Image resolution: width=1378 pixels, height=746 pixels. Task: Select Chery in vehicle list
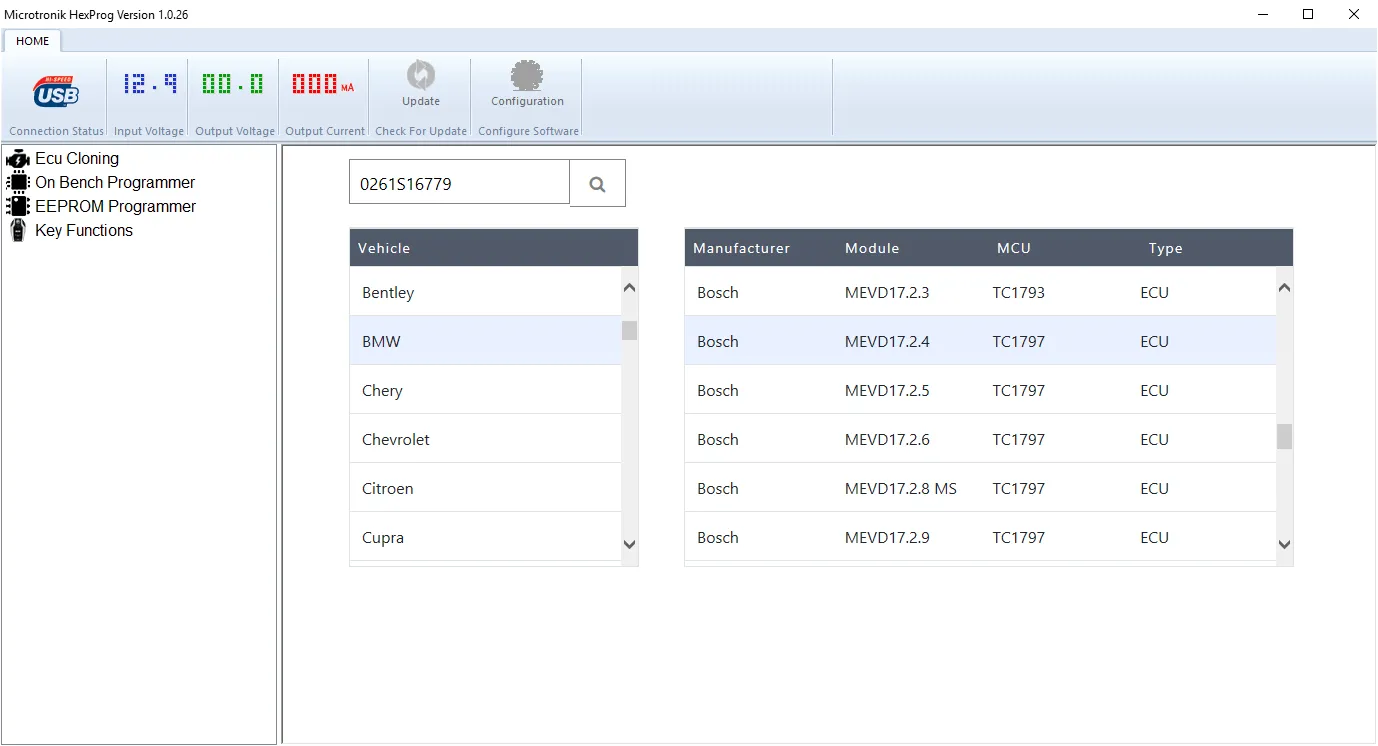[486, 390]
